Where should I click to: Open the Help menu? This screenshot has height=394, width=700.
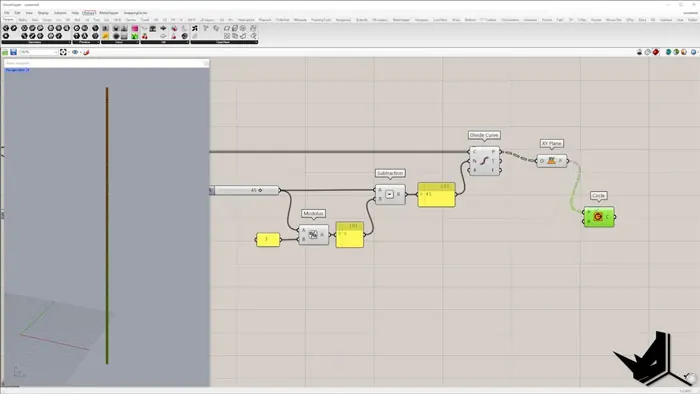[x=75, y=13]
